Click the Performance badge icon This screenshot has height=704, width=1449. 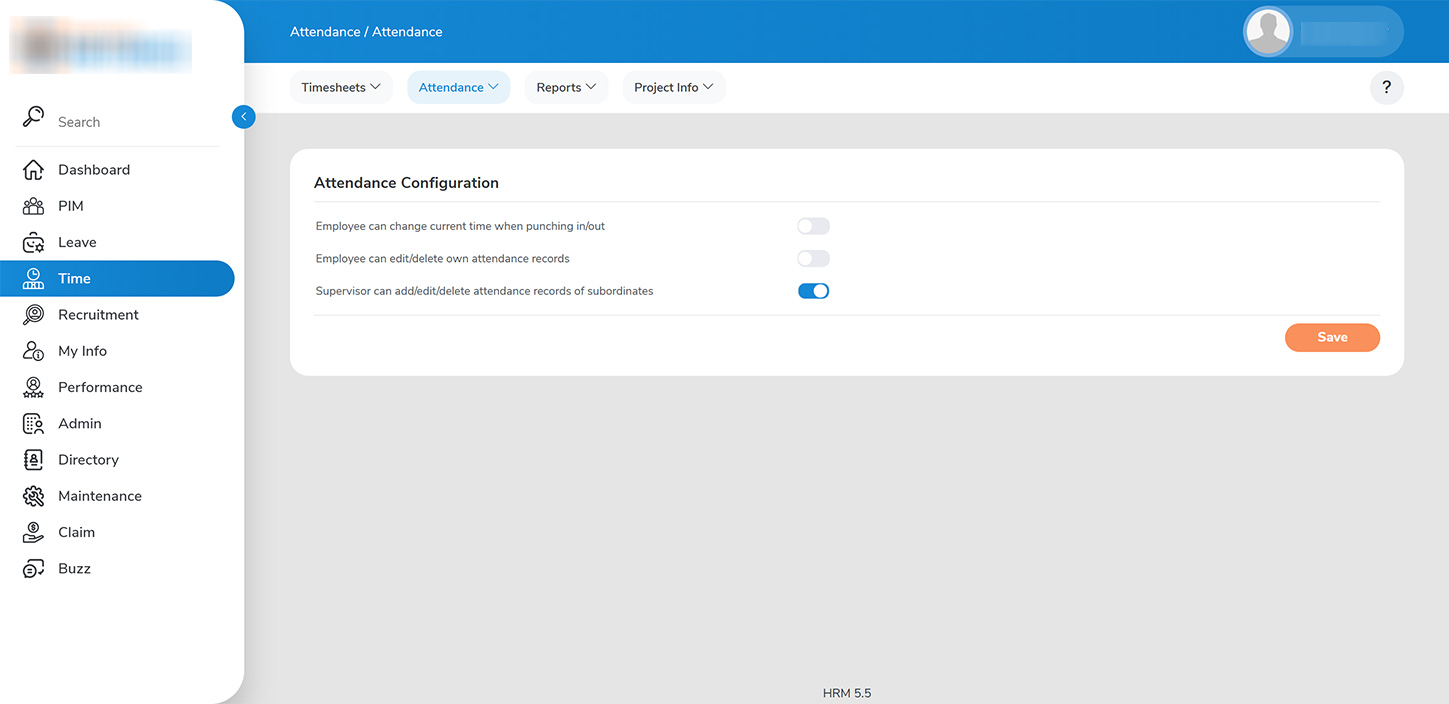click(x=33, y=387)
